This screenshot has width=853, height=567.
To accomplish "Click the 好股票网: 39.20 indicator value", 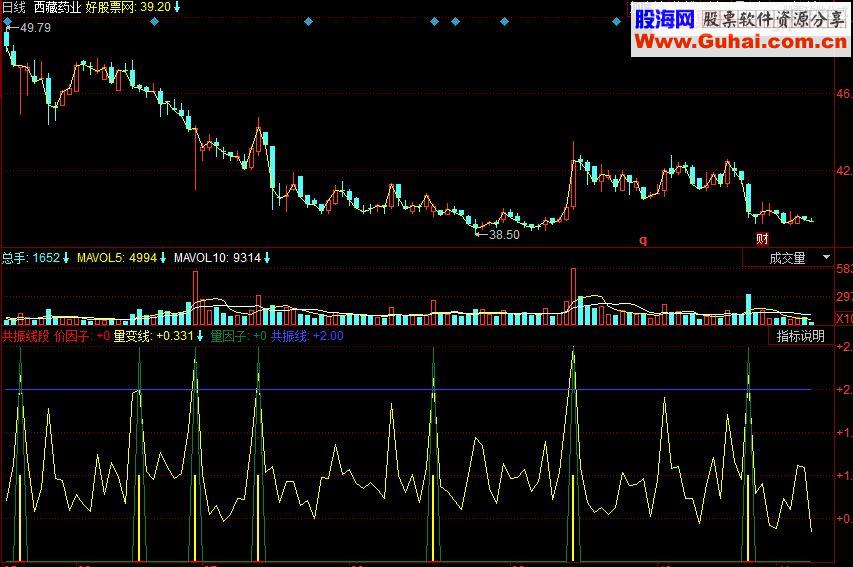I will tap(133, 7).
